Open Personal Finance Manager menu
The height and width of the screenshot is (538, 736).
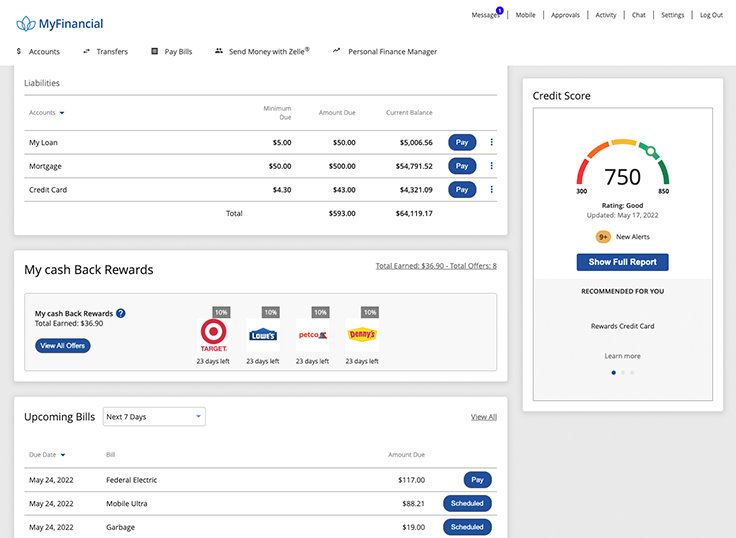[x=385, y=51]
